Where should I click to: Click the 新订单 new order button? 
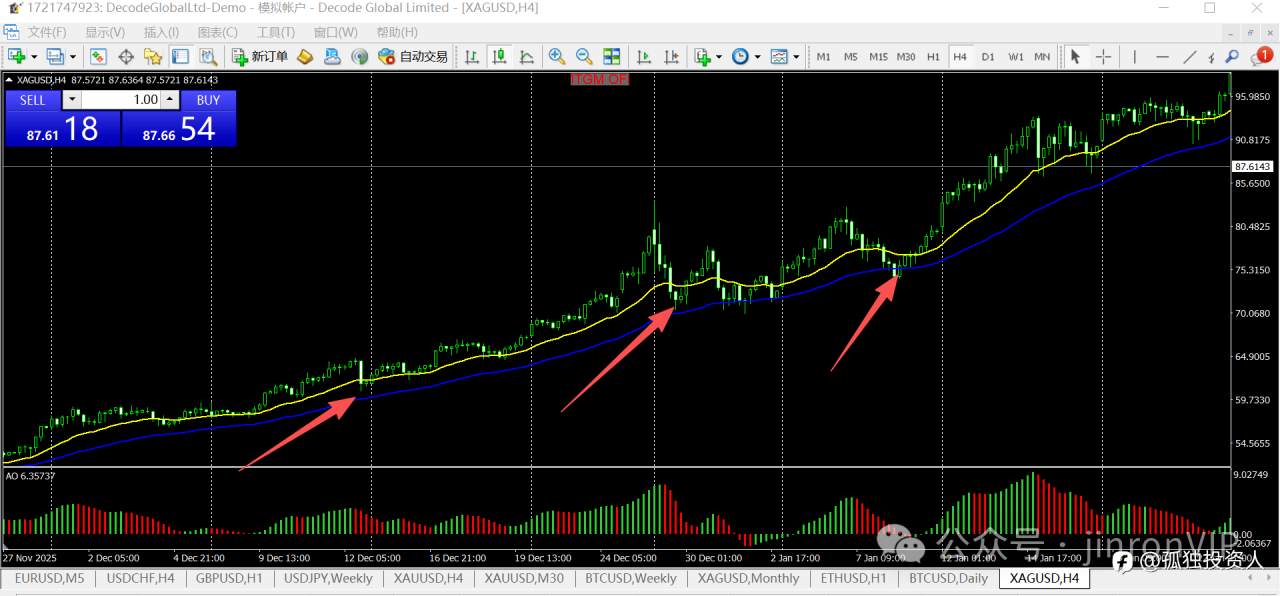pyautogui.click(x=260, y=57)
